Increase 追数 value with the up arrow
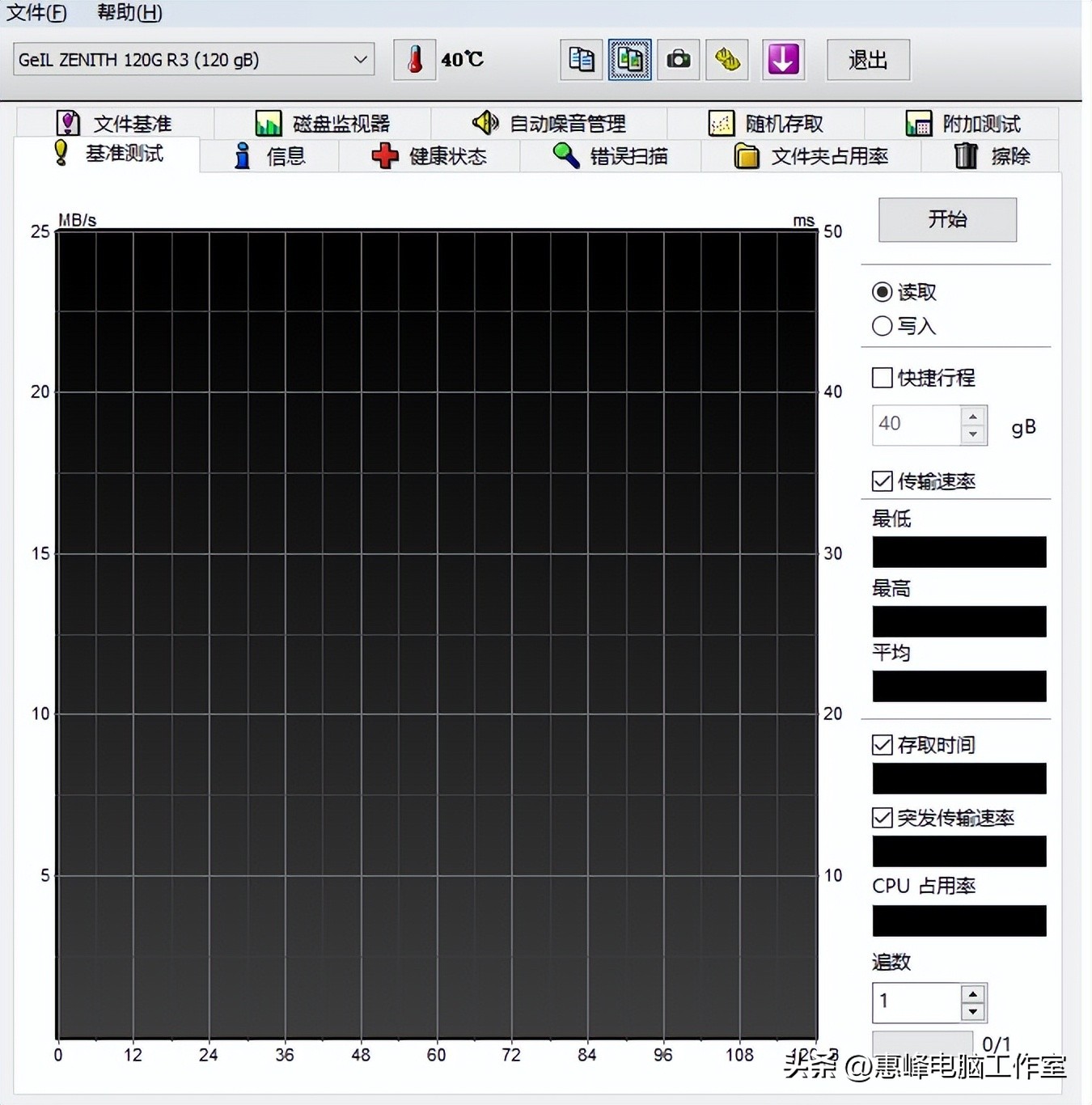1092x1105 pixels. click(x=972, y=994)
